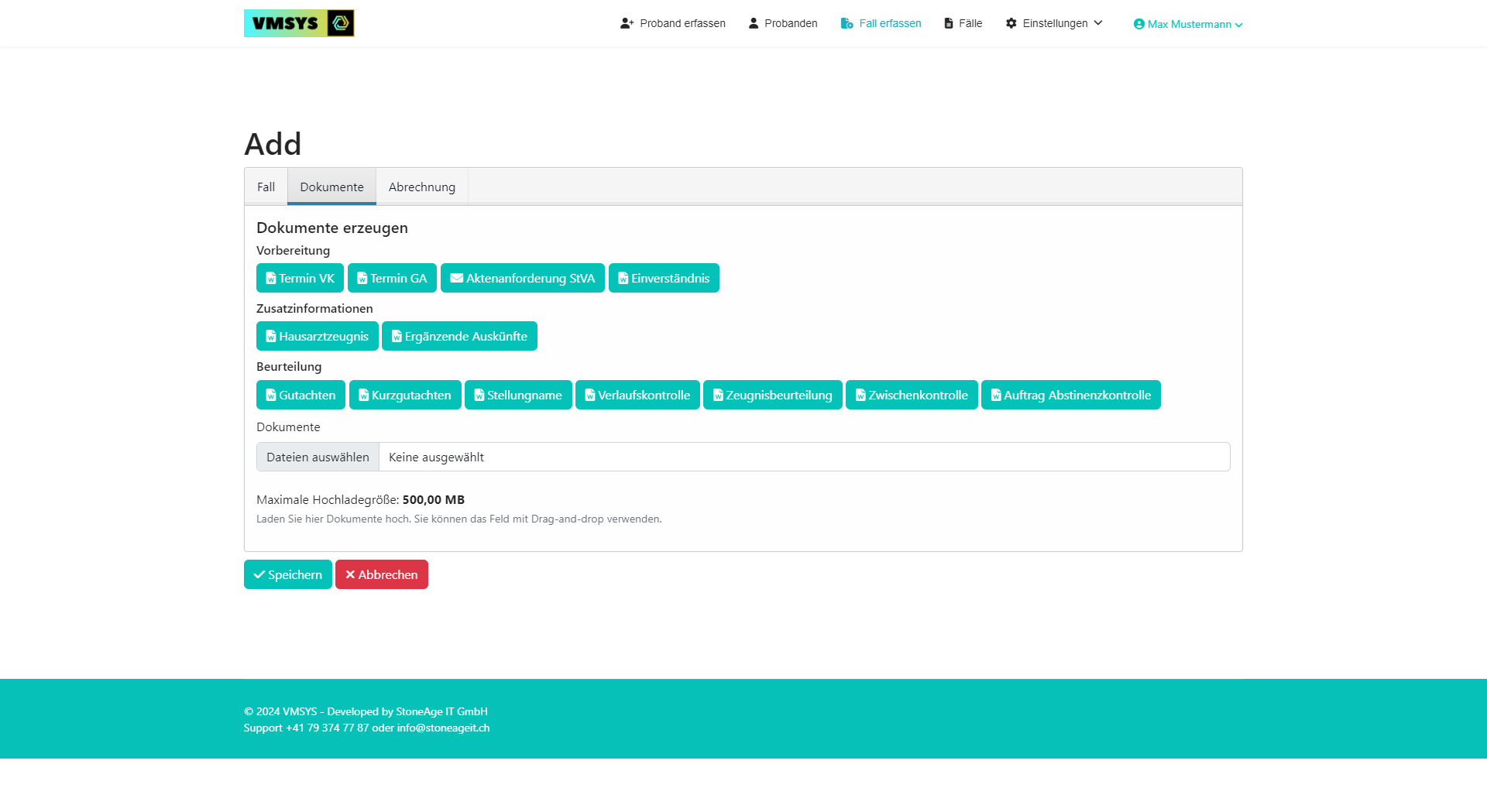Viewport: 1487px width, 812px height.
Task: Click the Proband erfassen user-plus icon
Action: [x=627, y=23]
